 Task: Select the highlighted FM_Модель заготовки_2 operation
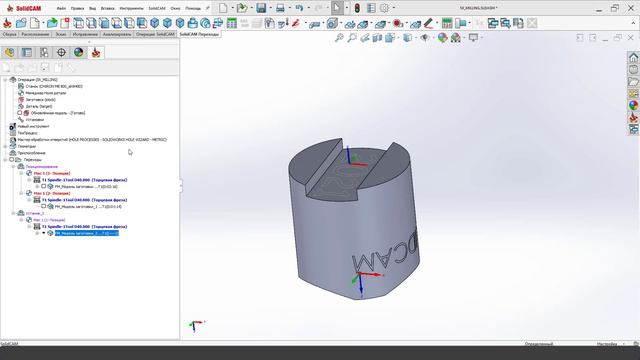pos(87,233)
